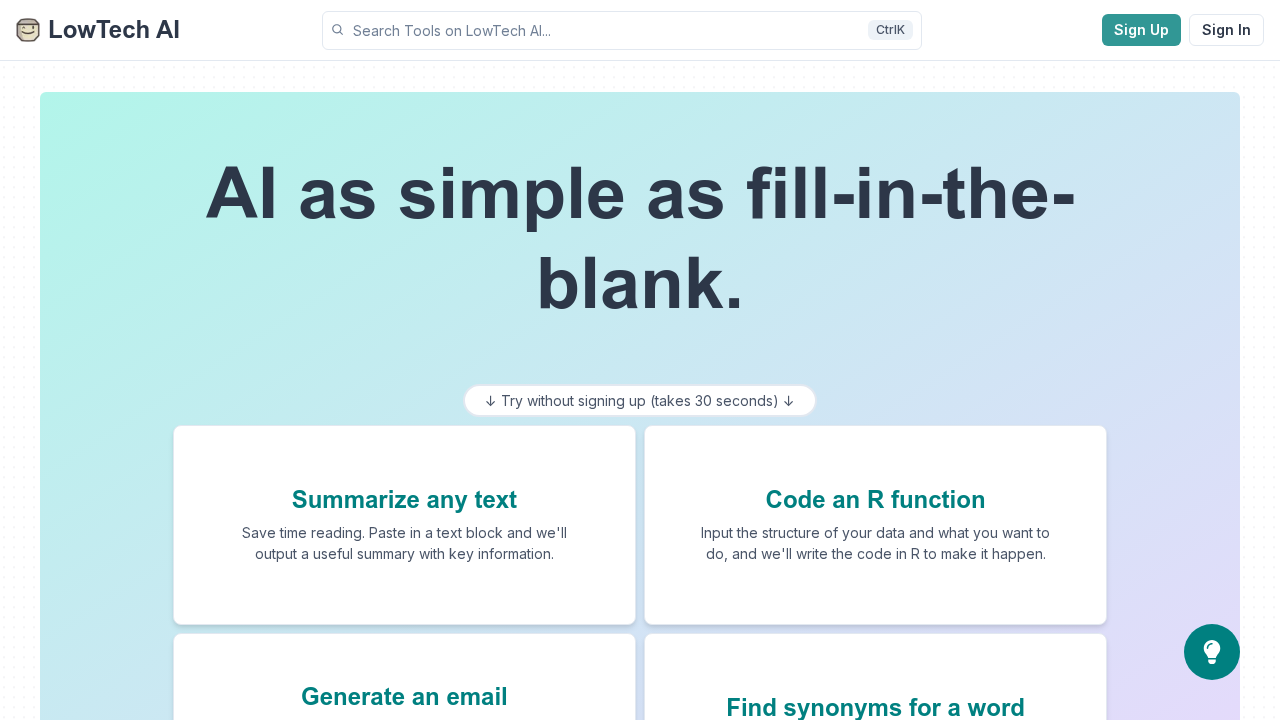Focus the 'Search Tools on LowTech AI' field
The width and height of the screenshot is (1280, 720).
(x=600, y=31)
